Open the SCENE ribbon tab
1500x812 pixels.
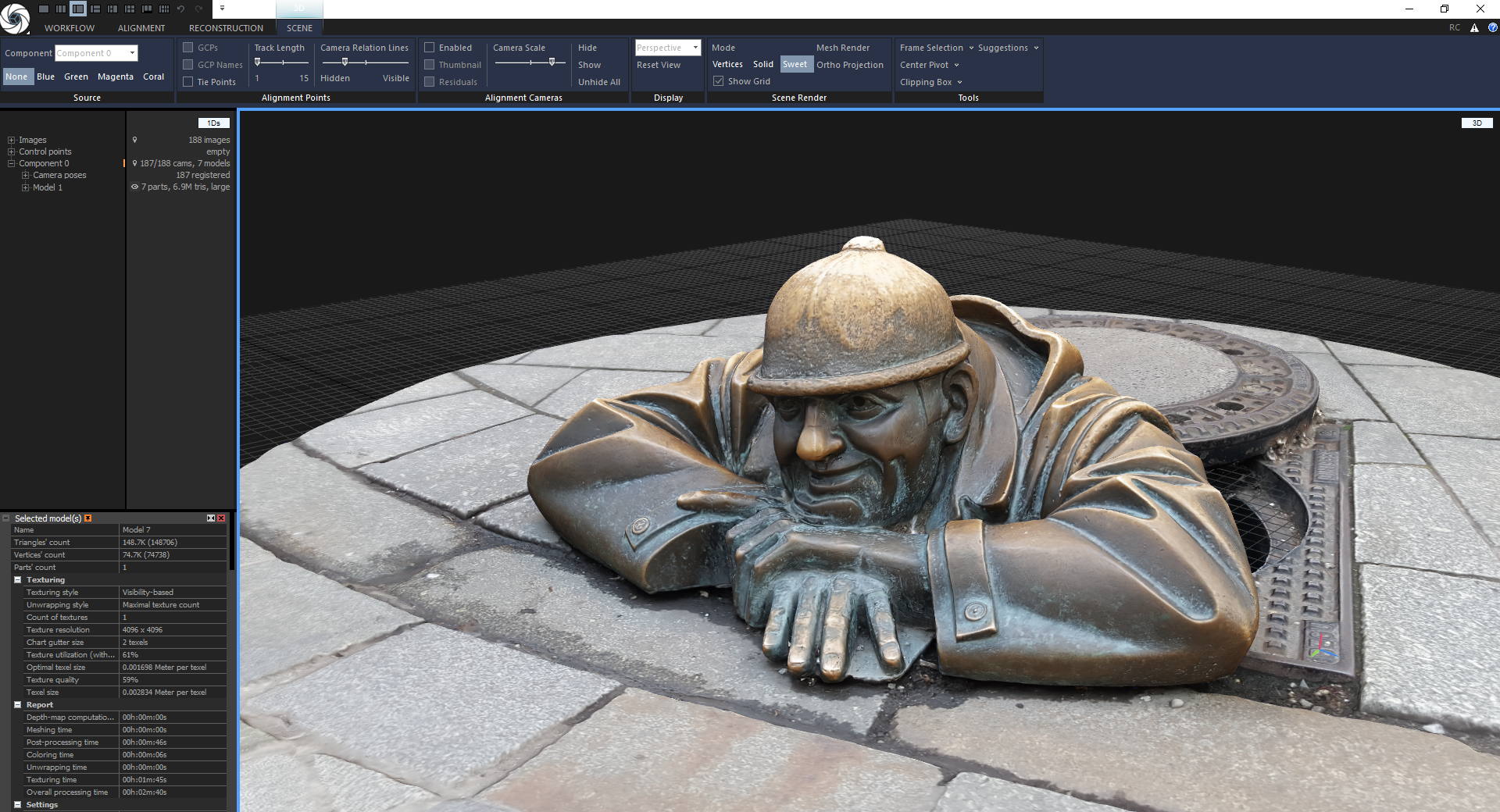pyautogui.click(x=299, y=28)
